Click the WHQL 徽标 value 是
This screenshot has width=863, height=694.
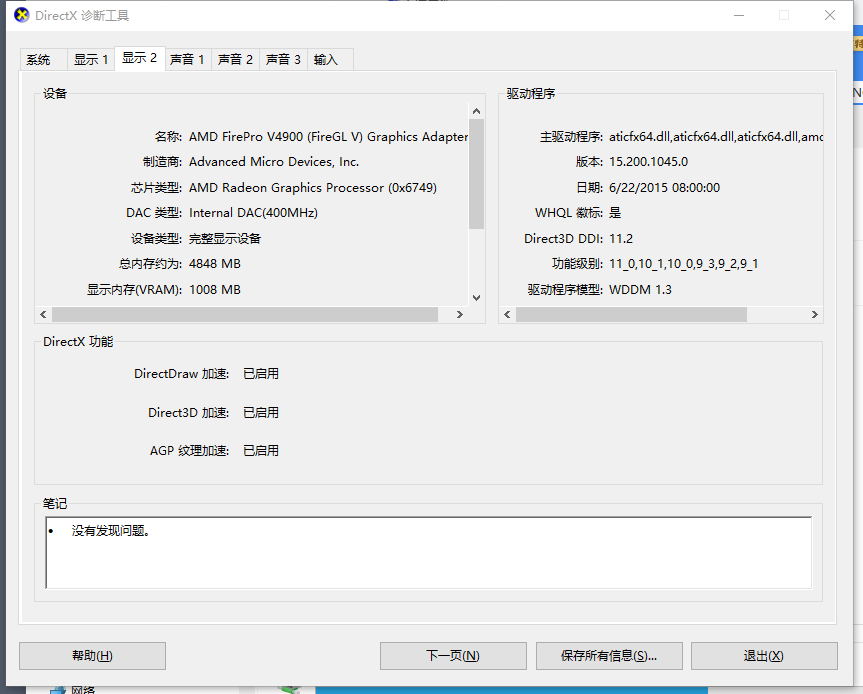tap(615, 213)
